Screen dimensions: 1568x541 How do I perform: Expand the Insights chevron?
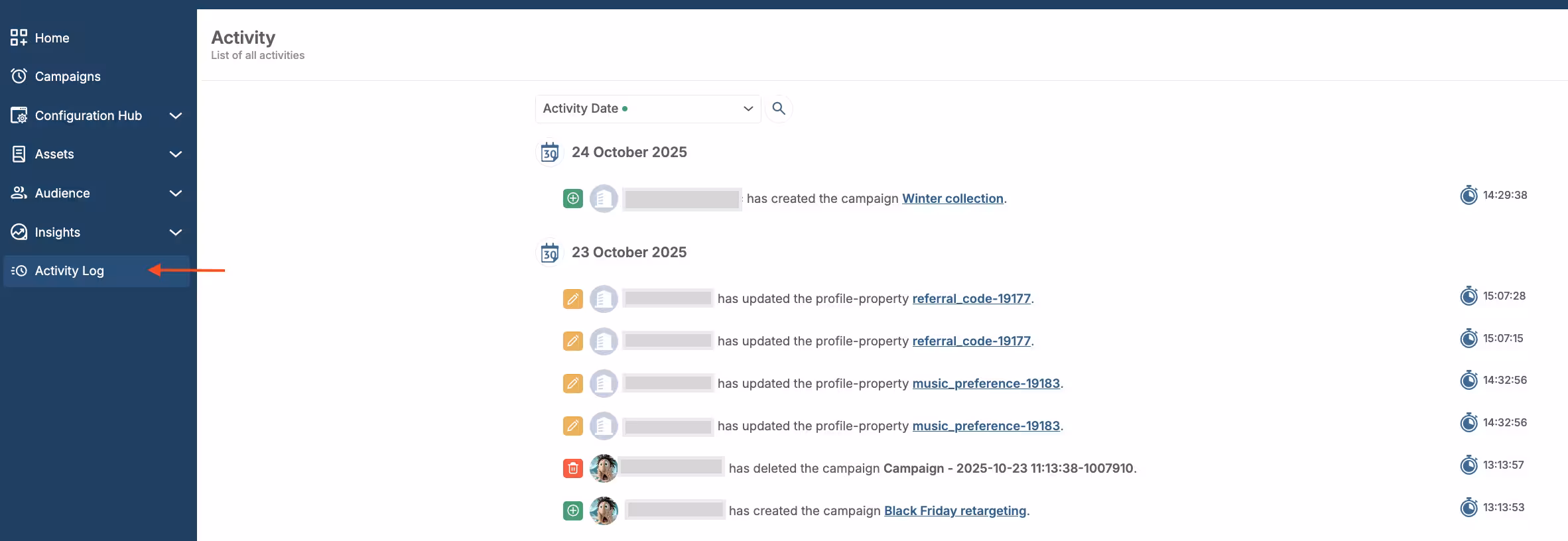[176, 232]
